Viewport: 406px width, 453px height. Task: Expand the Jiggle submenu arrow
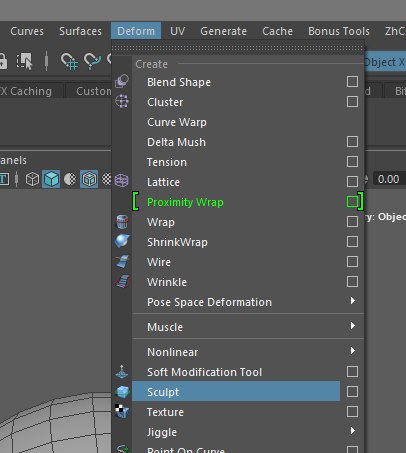click(x=353, y=431)
